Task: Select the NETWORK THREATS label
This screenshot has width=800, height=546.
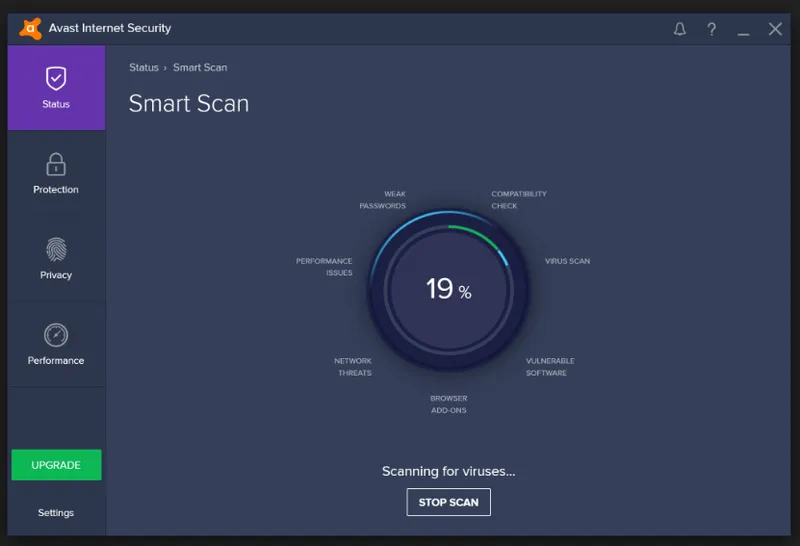Action: (x=353, y=366)
